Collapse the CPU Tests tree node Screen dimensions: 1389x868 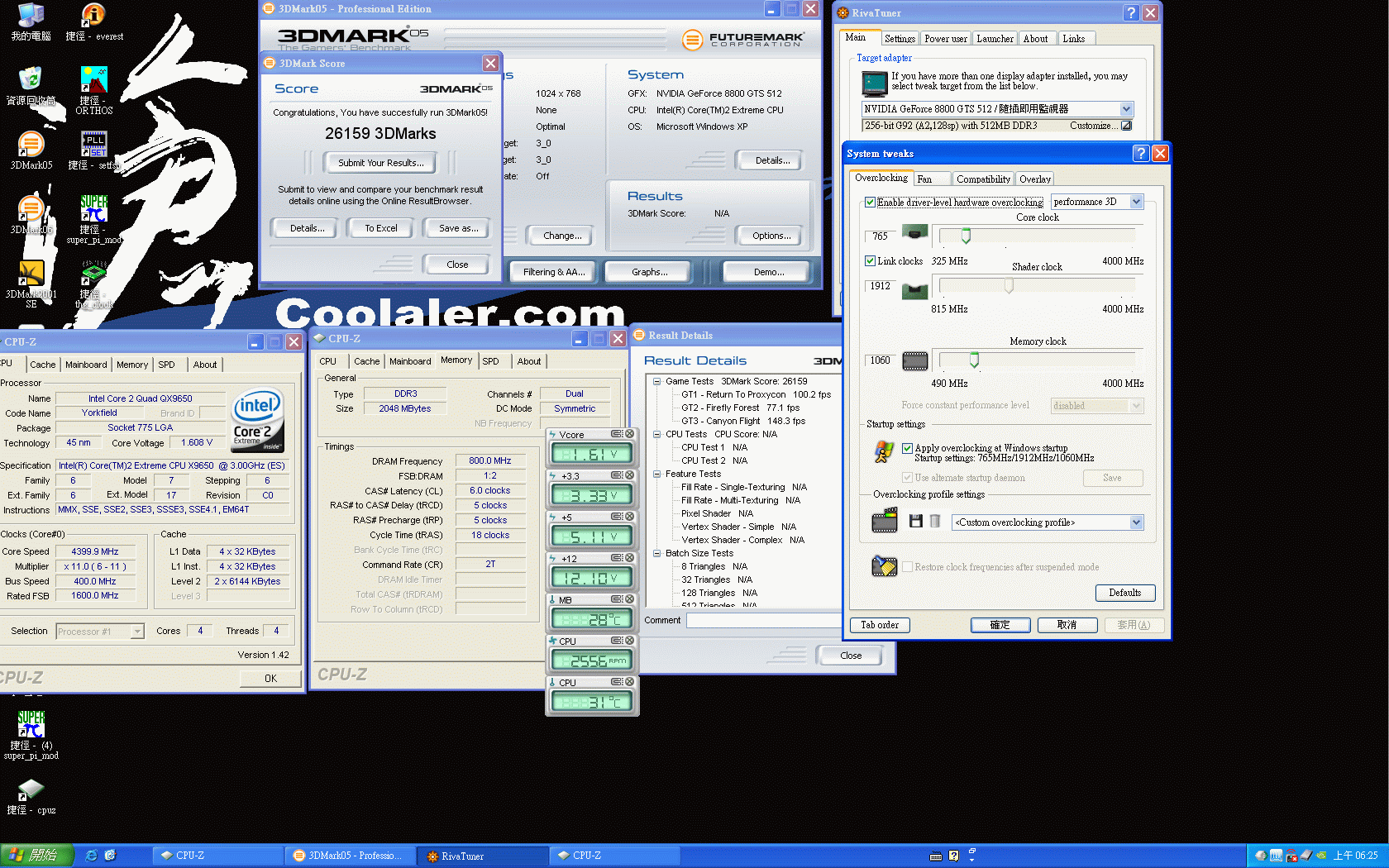click(x=656, y=435)
